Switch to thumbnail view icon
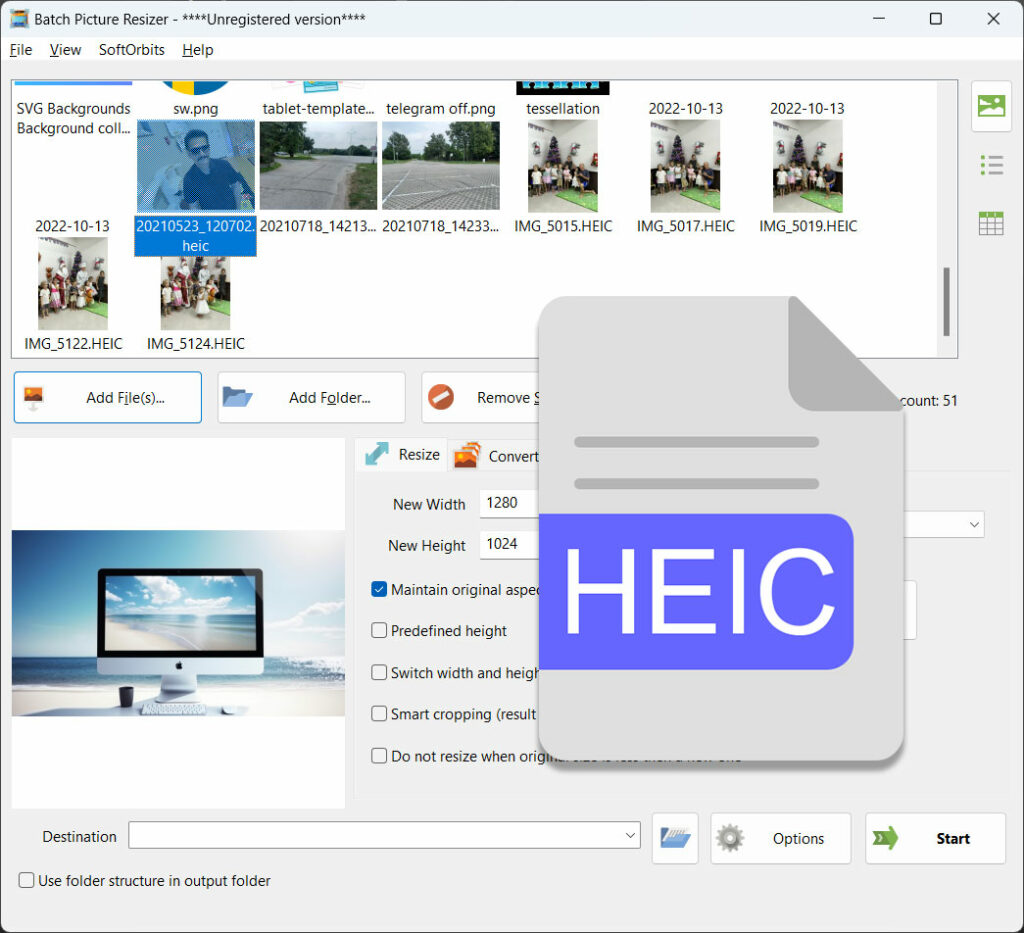The image size is (1024, 933). click(991, 106)
